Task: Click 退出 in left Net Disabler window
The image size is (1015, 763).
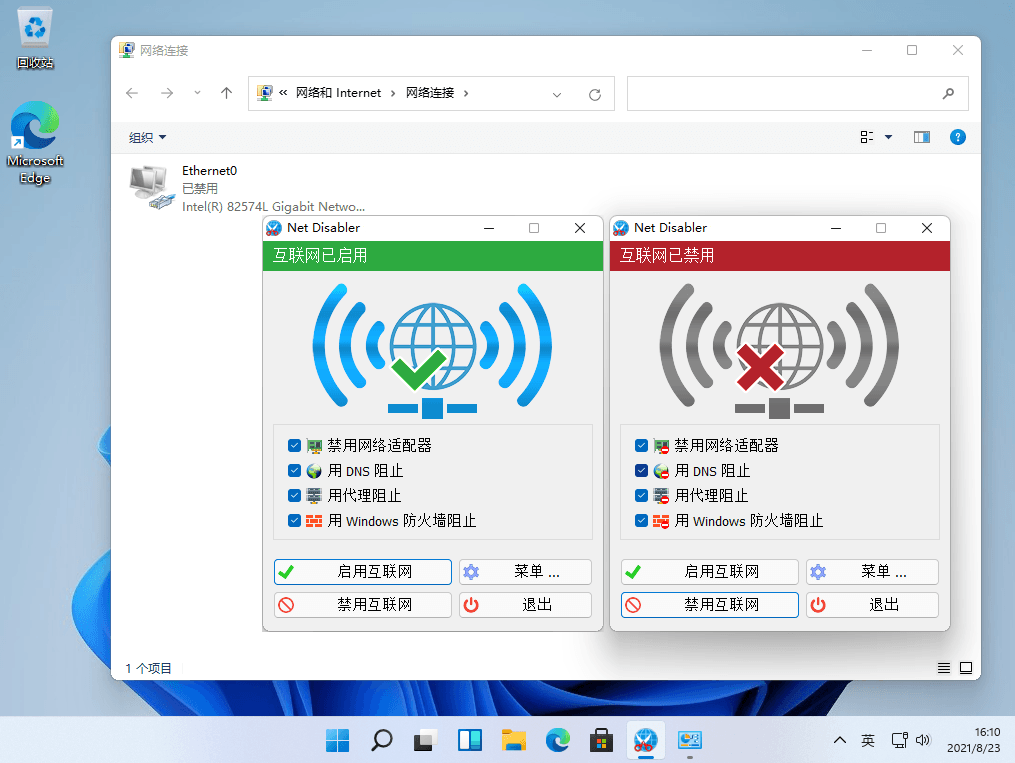Action: tap(525, 604)
